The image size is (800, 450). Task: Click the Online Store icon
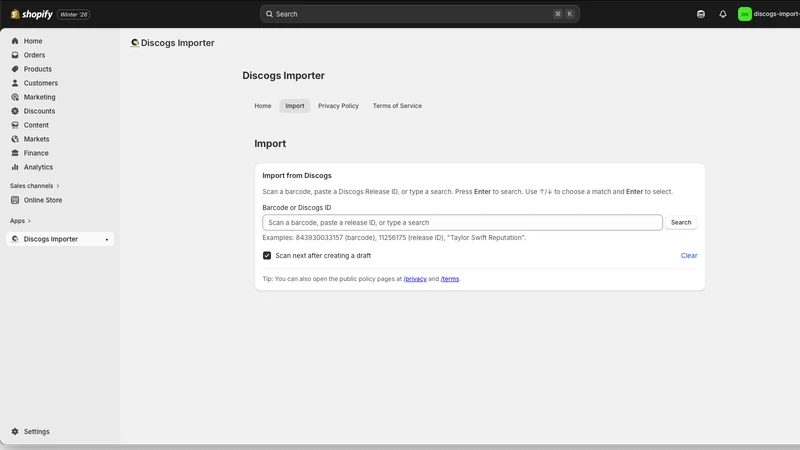coord(15,200)
